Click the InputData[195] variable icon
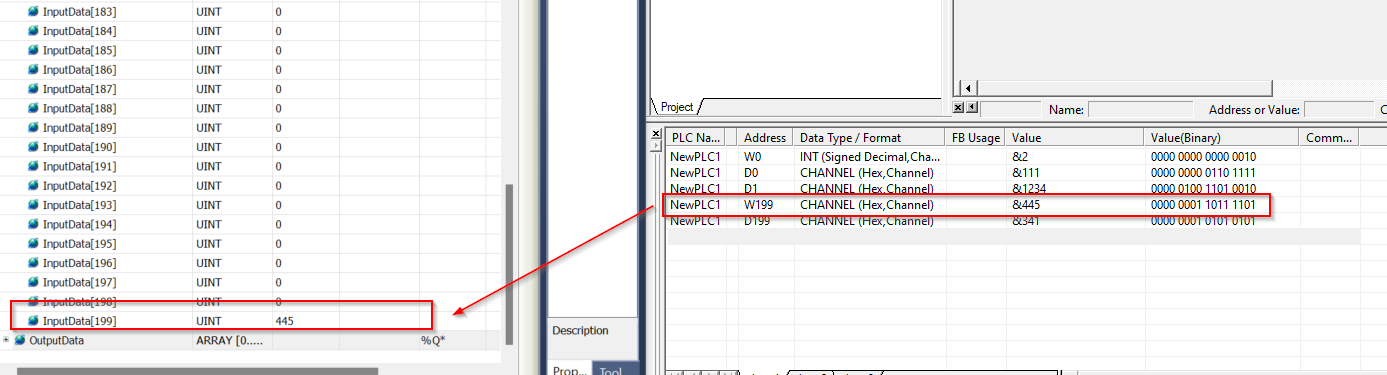Image resolution: width=1387 pixels, height=375 pixels. tap(33, 244)
